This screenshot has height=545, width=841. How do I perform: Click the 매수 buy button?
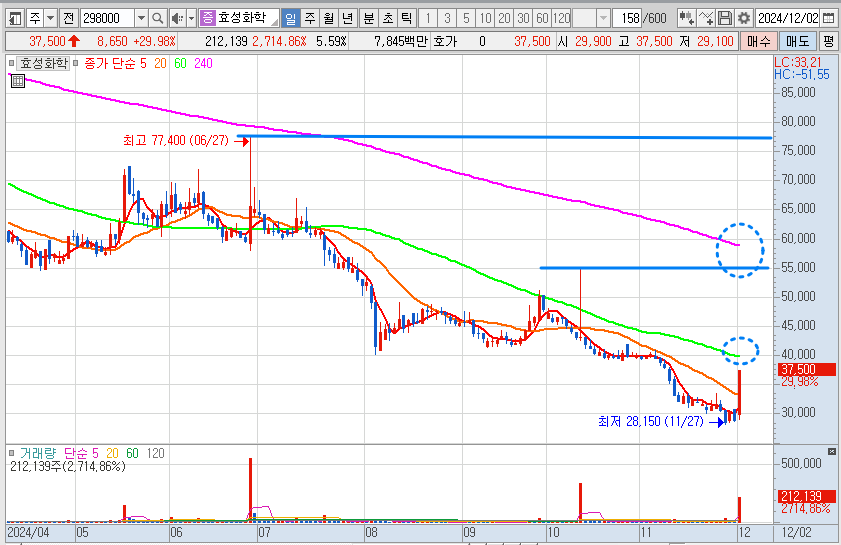point(758,41)
